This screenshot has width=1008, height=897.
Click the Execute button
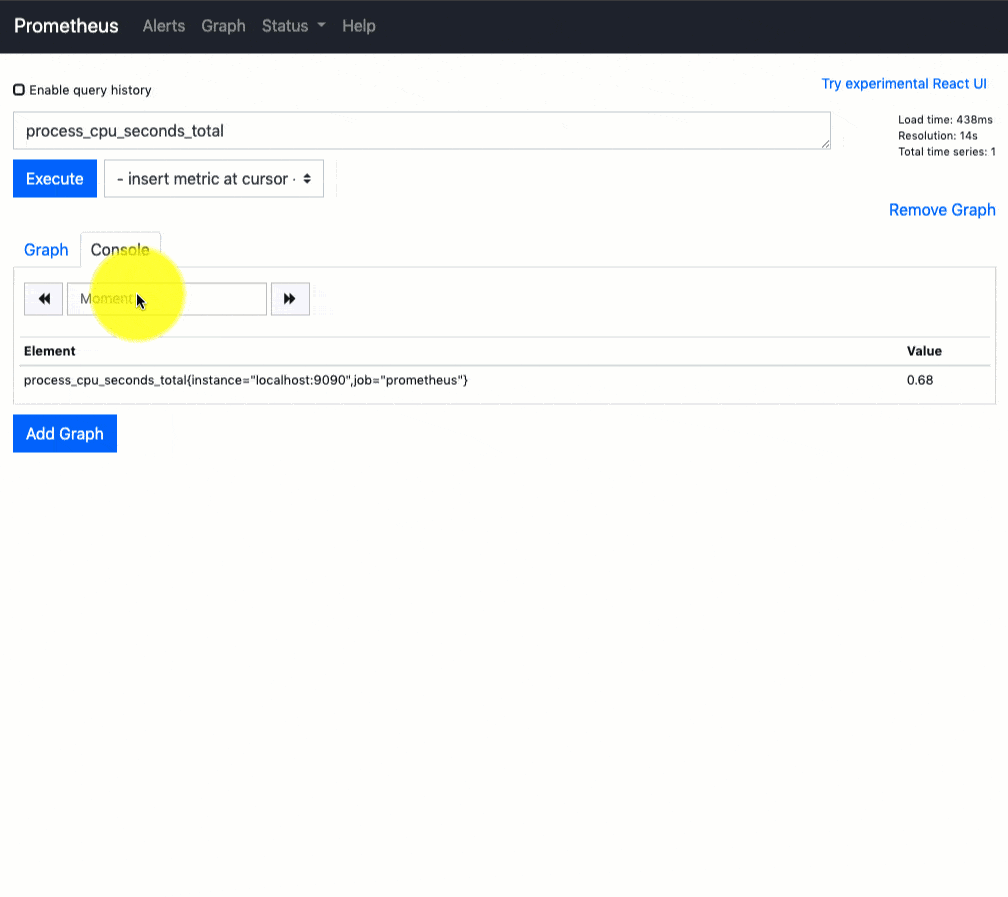[54, 178]
